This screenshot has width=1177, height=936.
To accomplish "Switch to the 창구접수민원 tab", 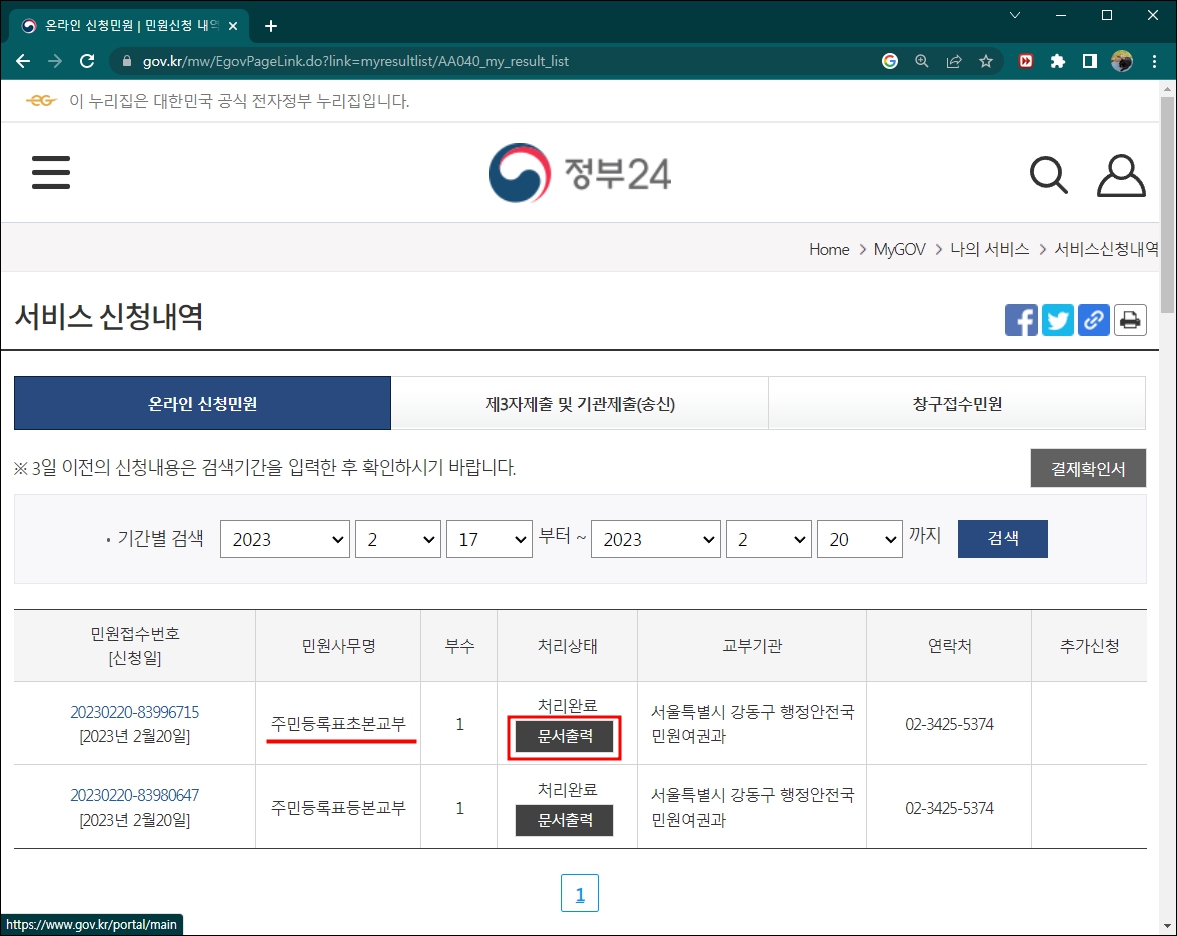I will pyautogui.click(x=956, y=402).
